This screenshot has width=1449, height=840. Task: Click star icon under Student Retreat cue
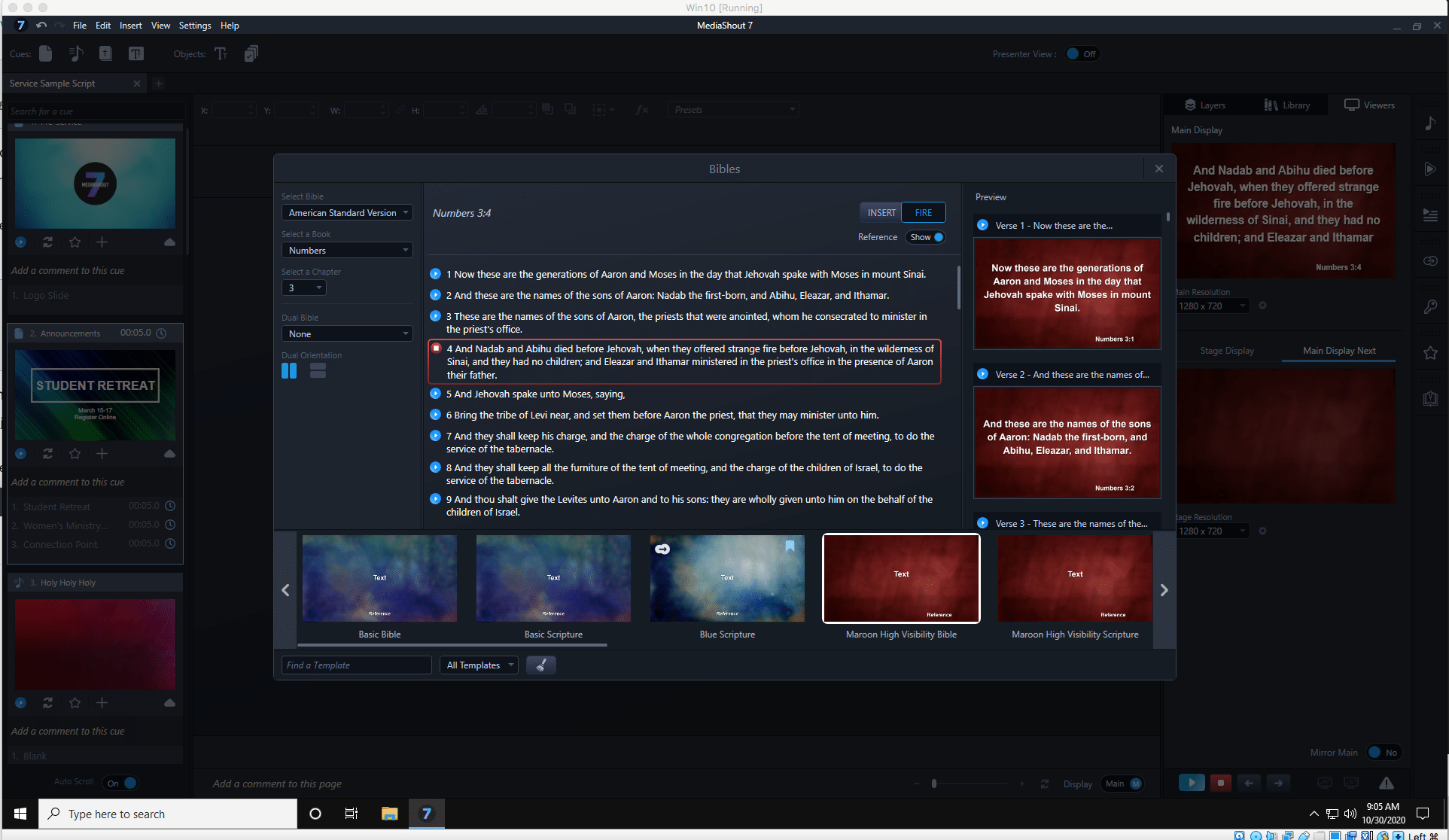click(75, 454)
